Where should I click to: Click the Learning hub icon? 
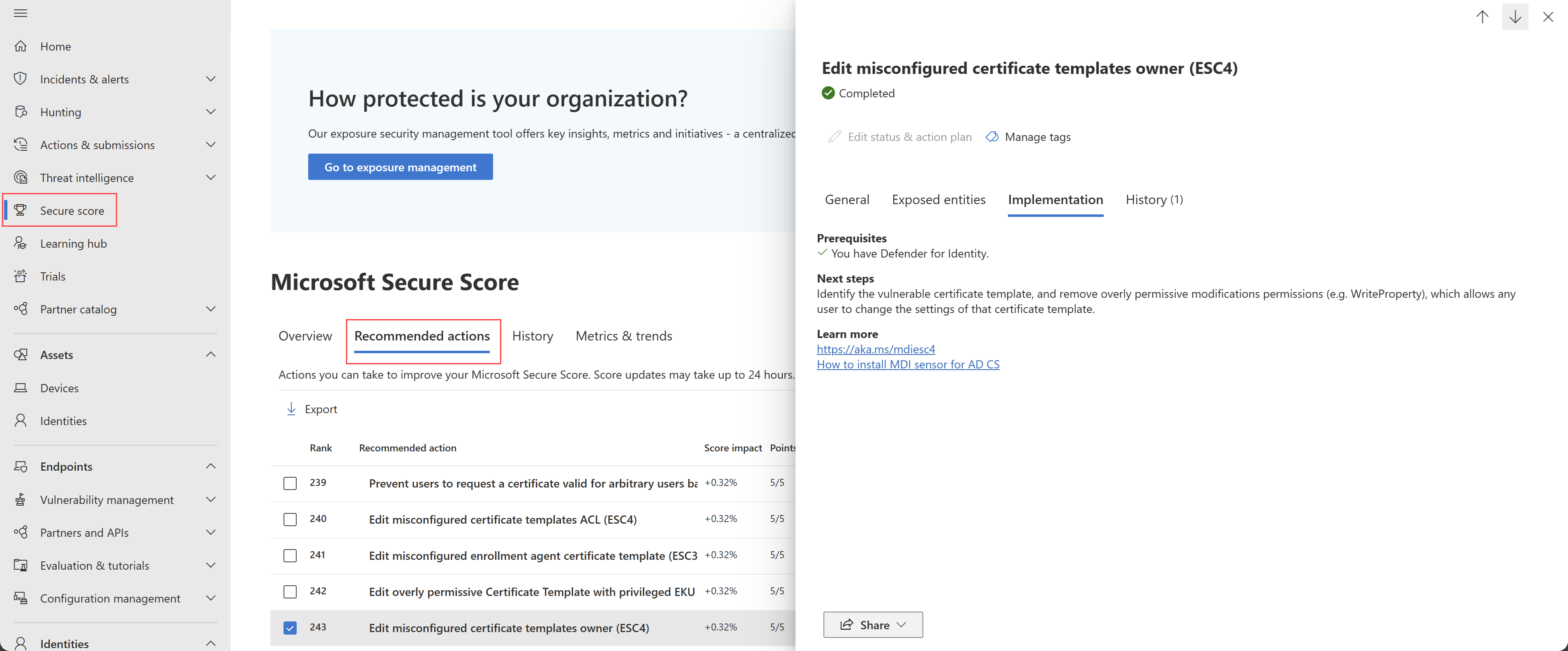[21, 244]
